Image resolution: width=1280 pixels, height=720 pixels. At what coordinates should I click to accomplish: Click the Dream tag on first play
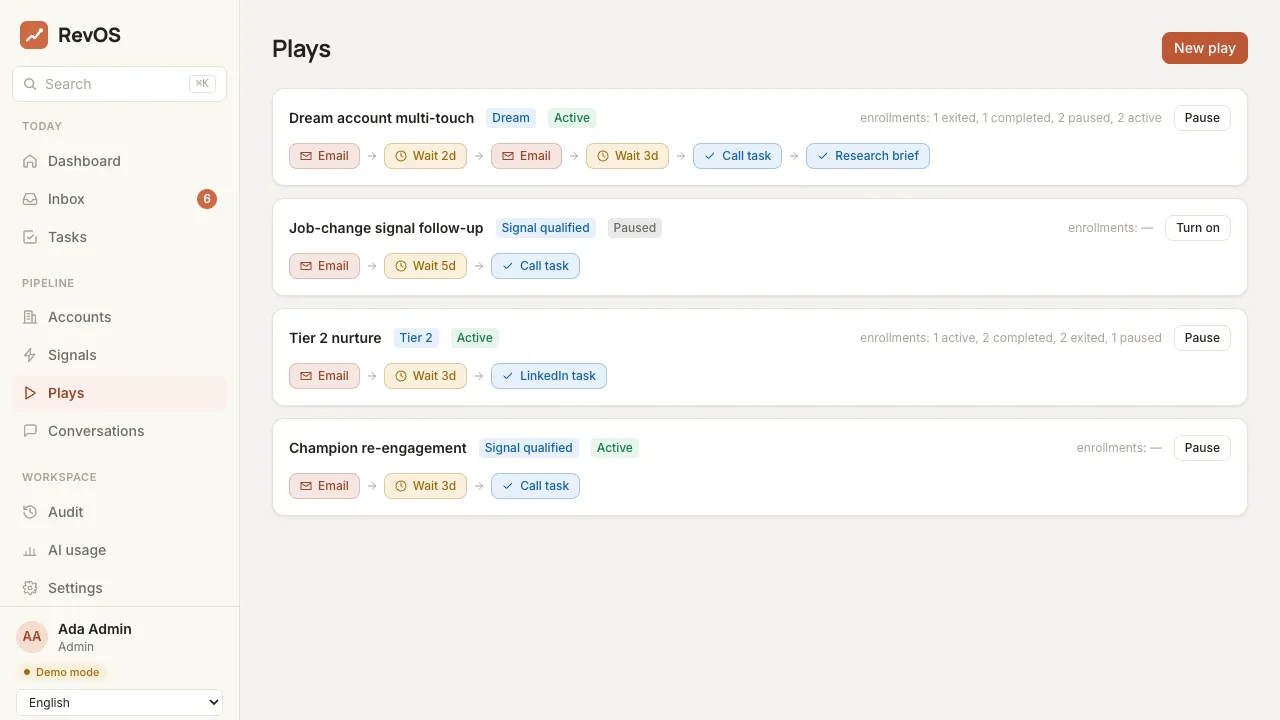tap(511, 118)
